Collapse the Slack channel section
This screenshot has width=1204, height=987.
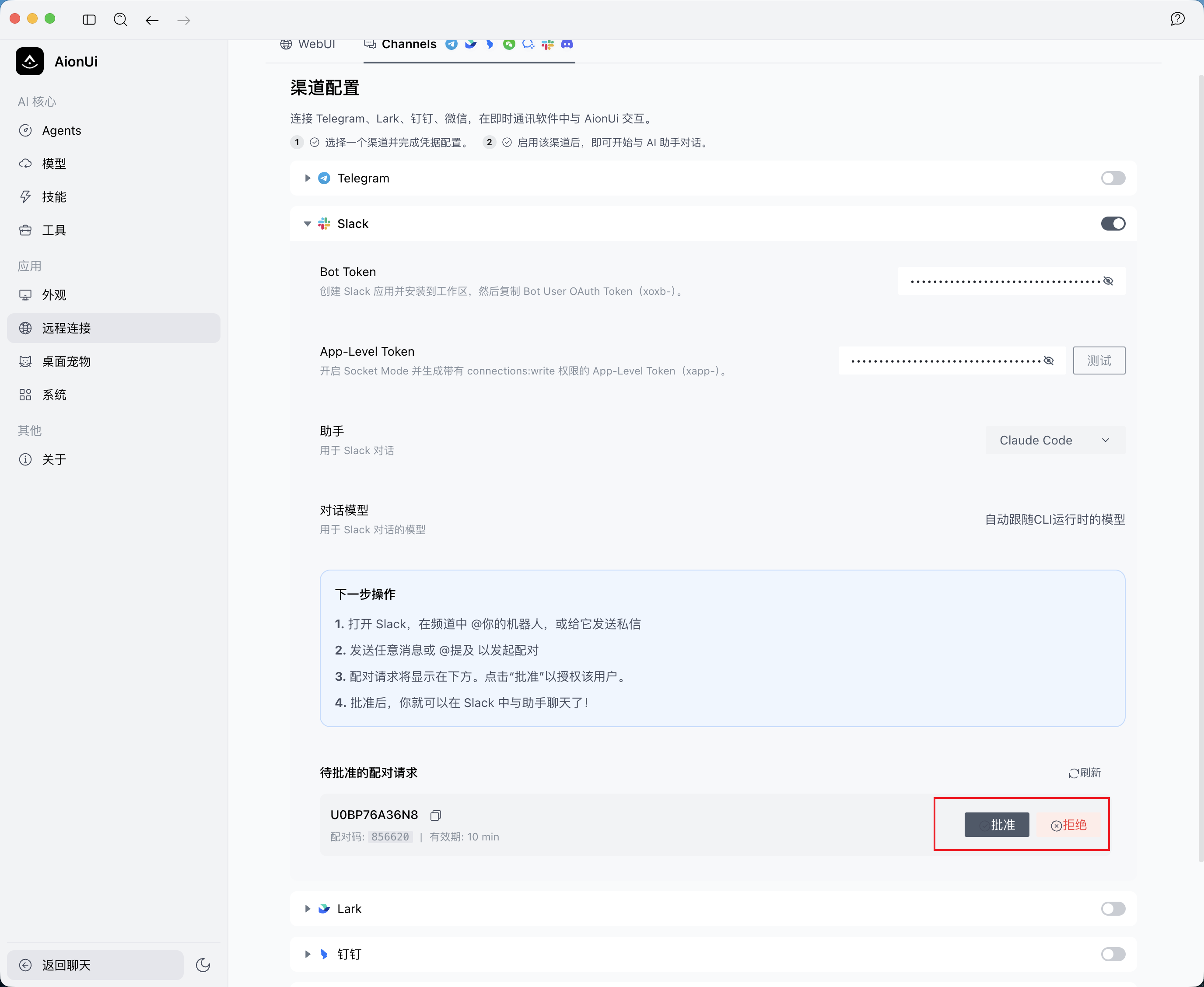click(308, 224)
